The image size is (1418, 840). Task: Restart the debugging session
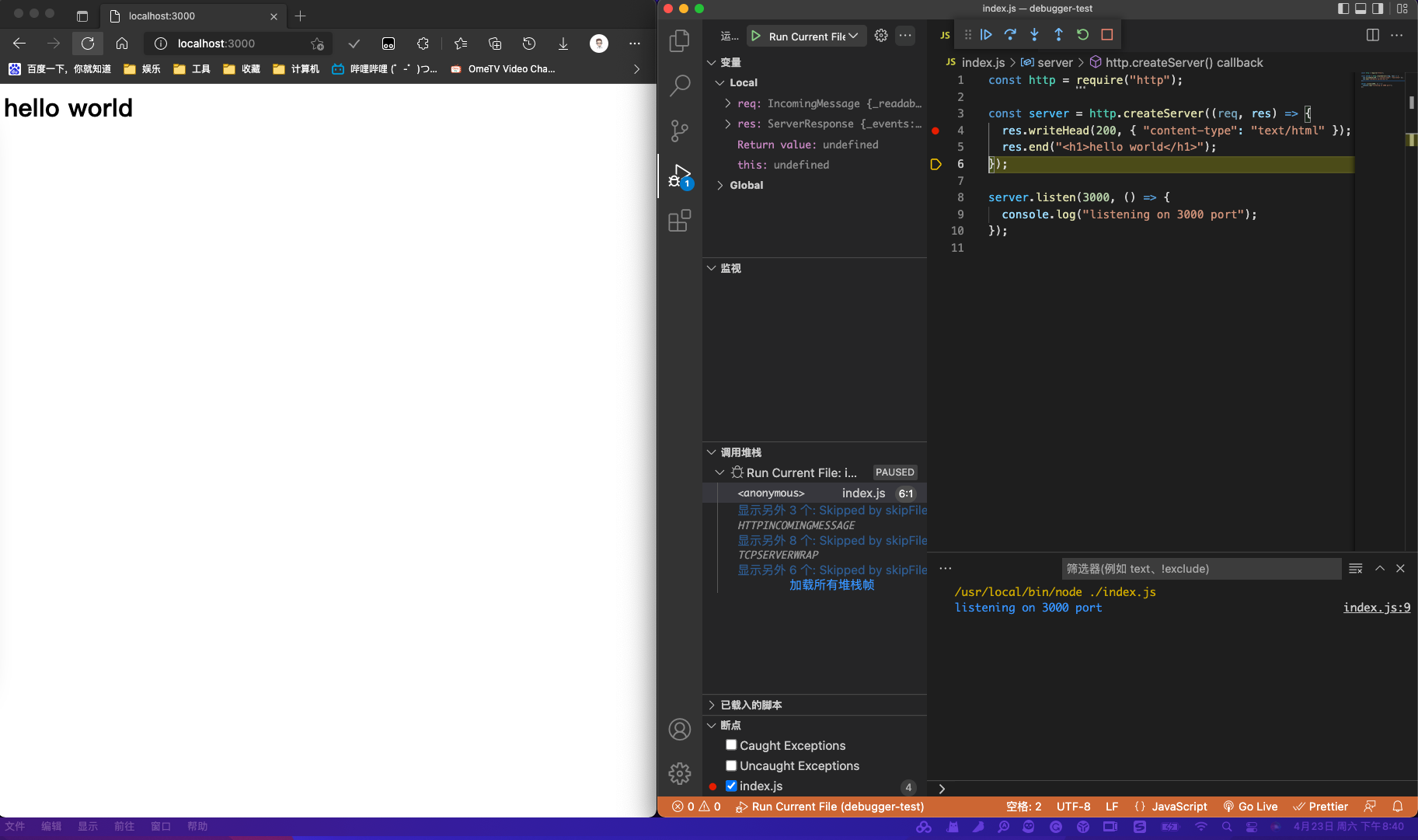coord(1082,35)
